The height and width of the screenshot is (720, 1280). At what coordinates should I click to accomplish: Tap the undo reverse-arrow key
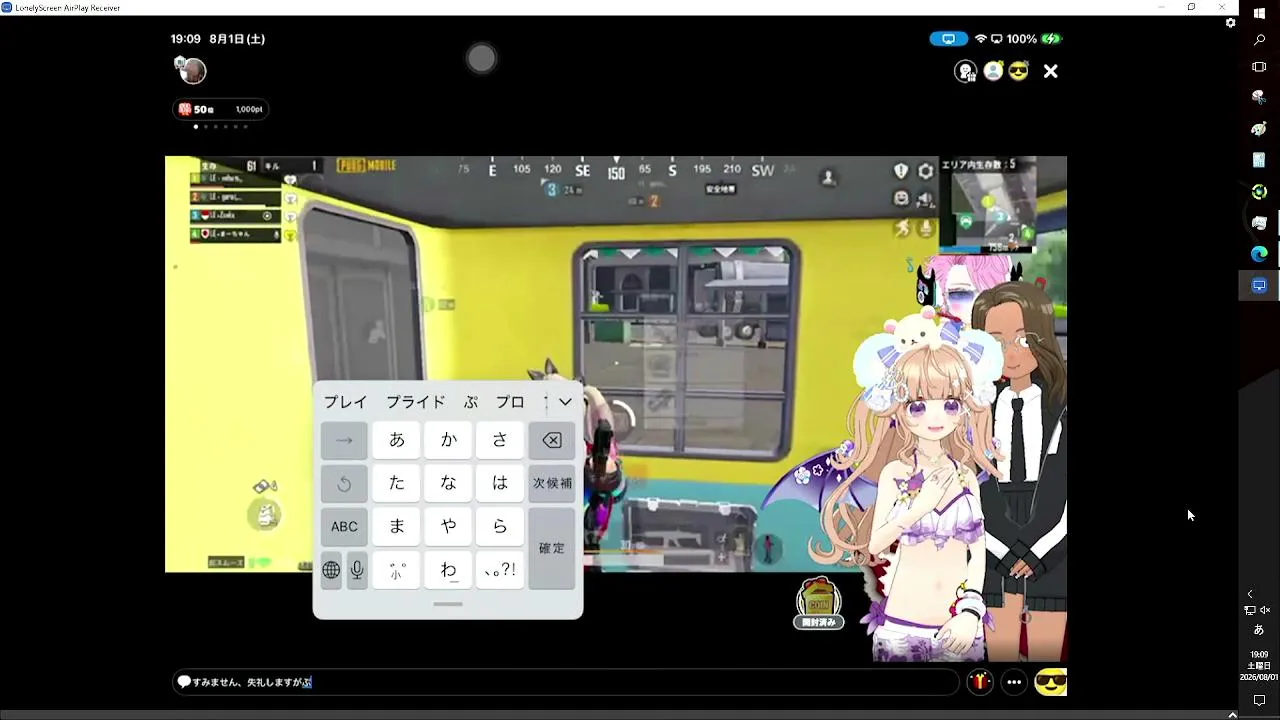pos(344,483)
